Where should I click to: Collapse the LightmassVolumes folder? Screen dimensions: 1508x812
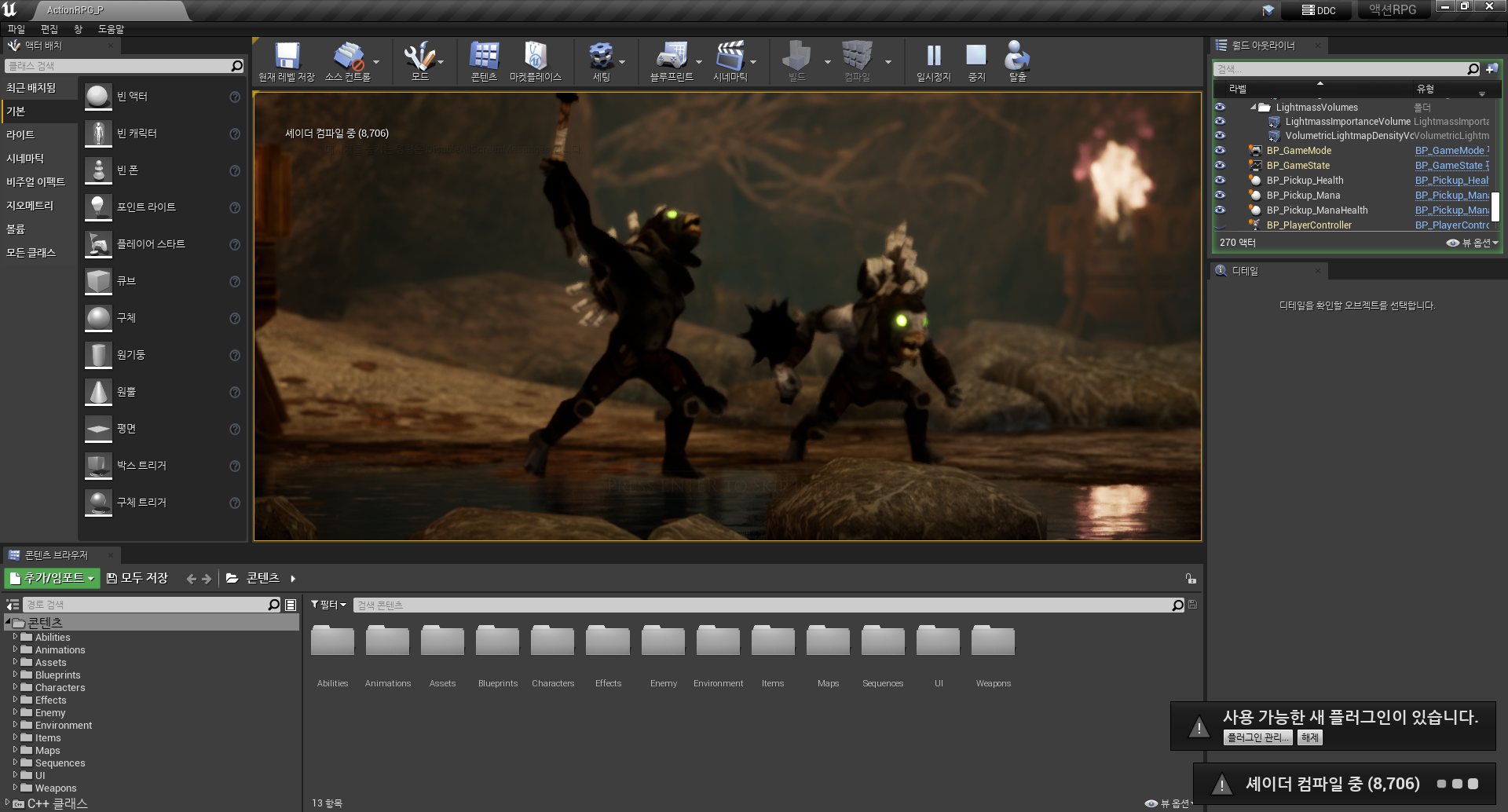pos(1253,107)
